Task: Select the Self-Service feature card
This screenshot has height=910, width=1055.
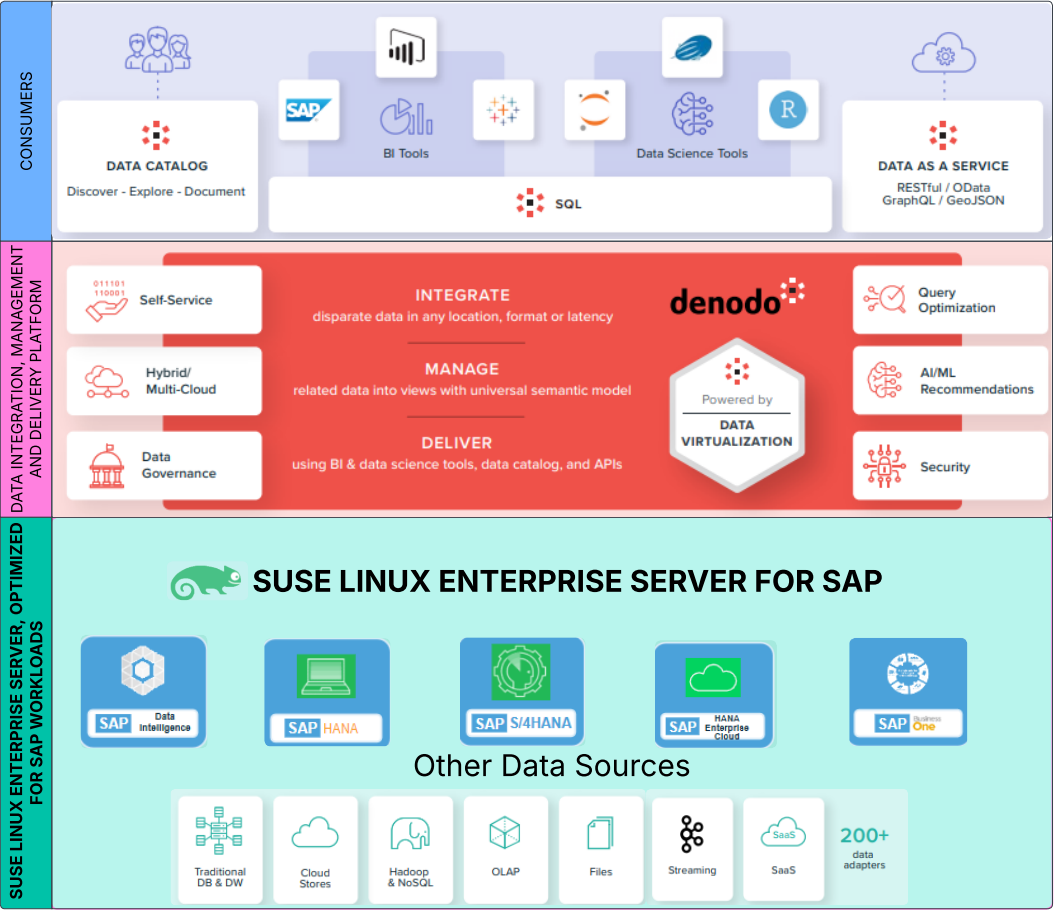Action: (x=164, y=300)
